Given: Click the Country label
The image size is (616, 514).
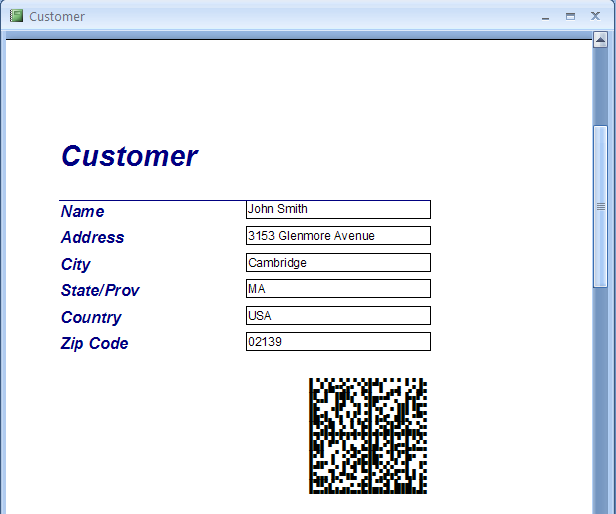Looking at the screenshot, I should coord(91,318).
